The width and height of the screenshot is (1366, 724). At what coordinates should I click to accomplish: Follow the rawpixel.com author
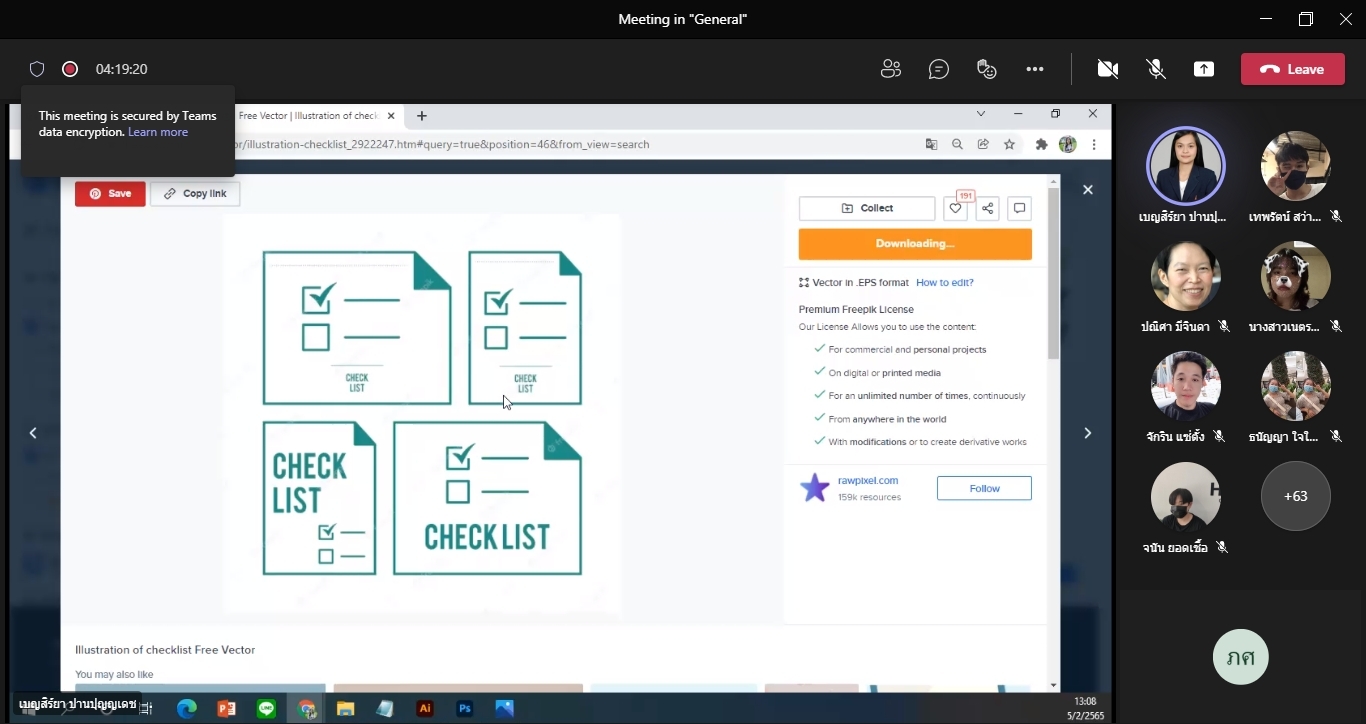click(x=984, y=488)
